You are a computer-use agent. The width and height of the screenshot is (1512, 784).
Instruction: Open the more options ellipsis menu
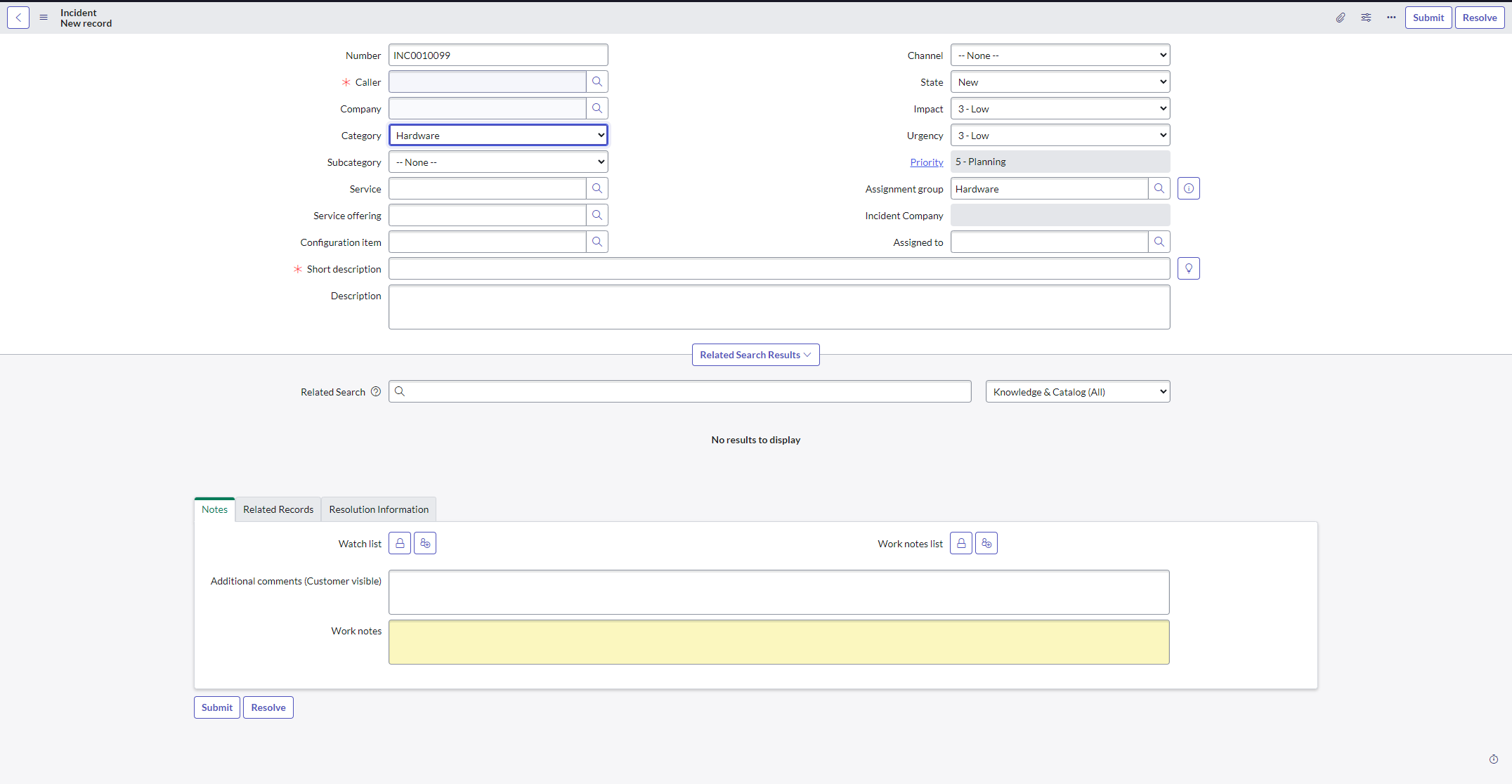[x=1391, y=18]
